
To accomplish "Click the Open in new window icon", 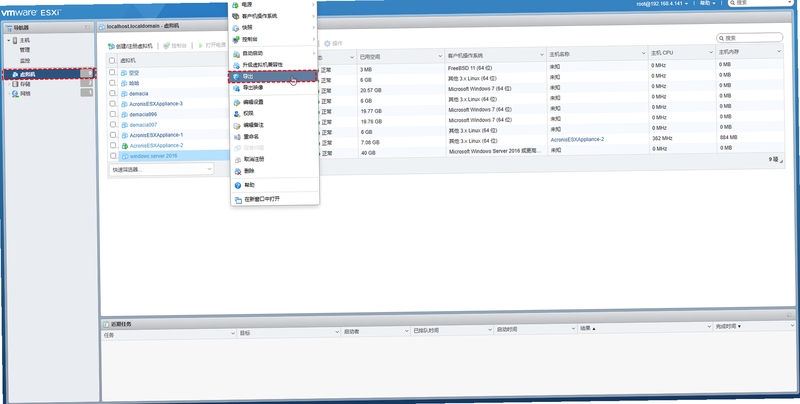I will point(238,199).
